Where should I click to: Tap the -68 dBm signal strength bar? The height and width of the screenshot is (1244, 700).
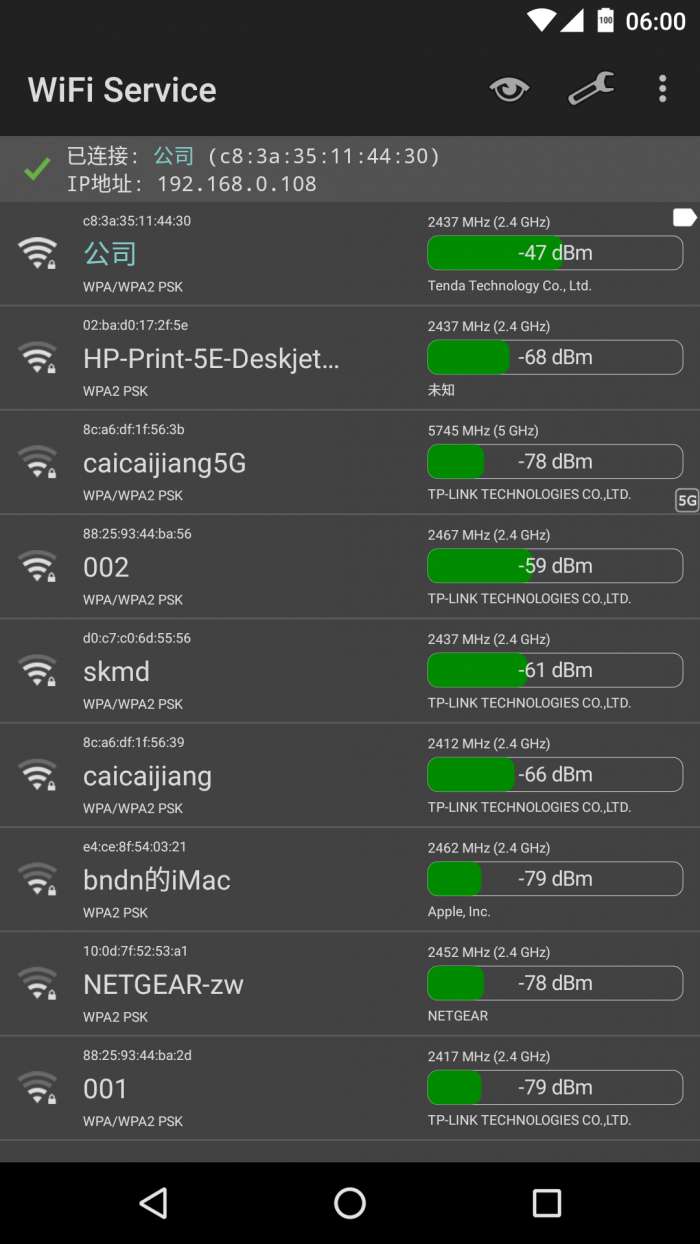point(555,357)
